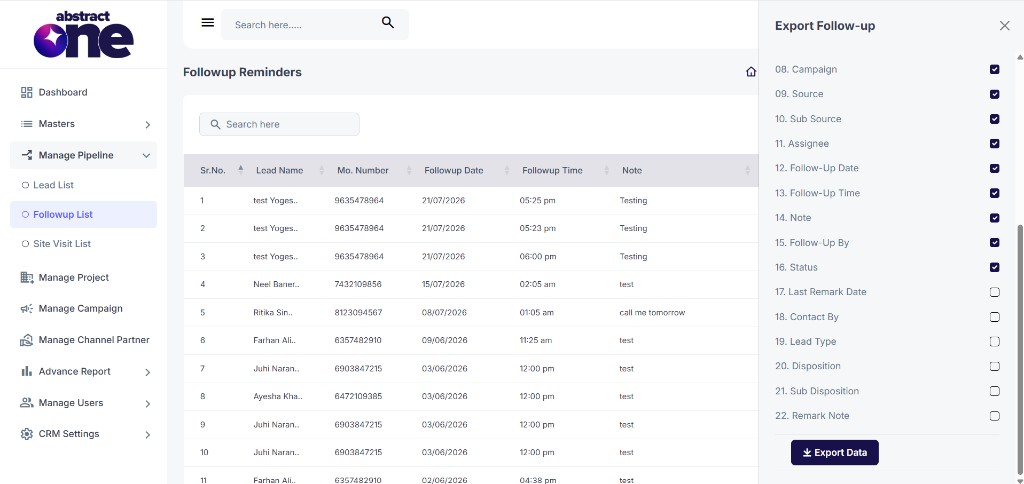Click the Advance Report chart icon
This screenshot has height=484, width=1024.
[x=27, y=371]
